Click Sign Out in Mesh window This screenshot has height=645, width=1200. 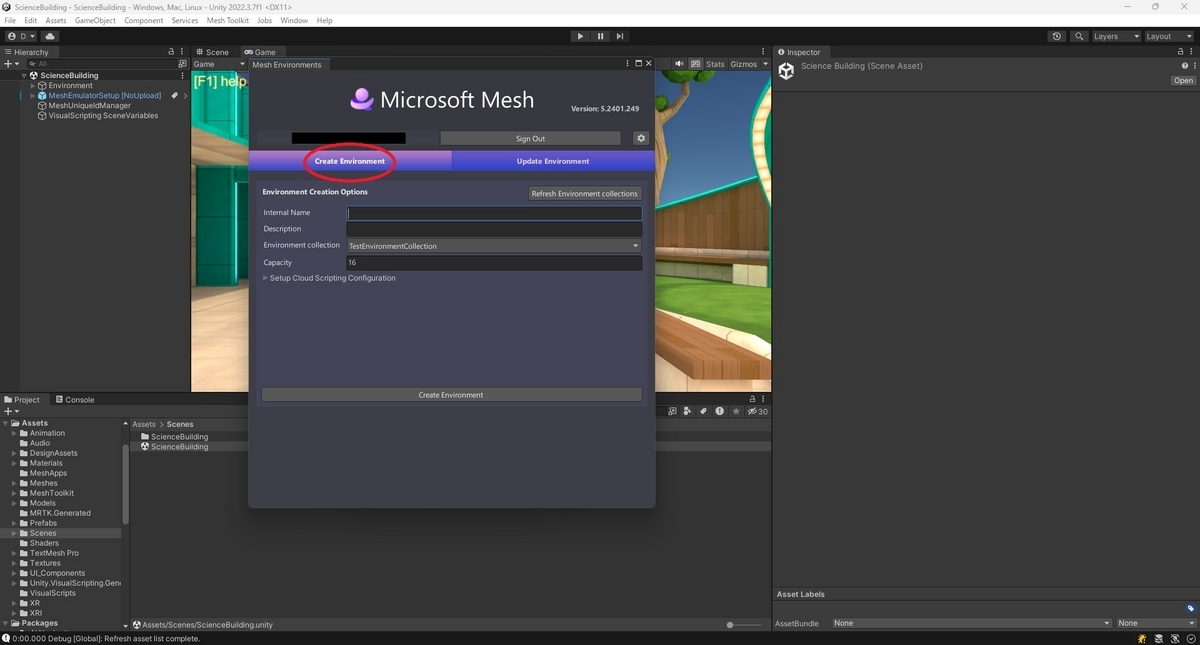530,138
